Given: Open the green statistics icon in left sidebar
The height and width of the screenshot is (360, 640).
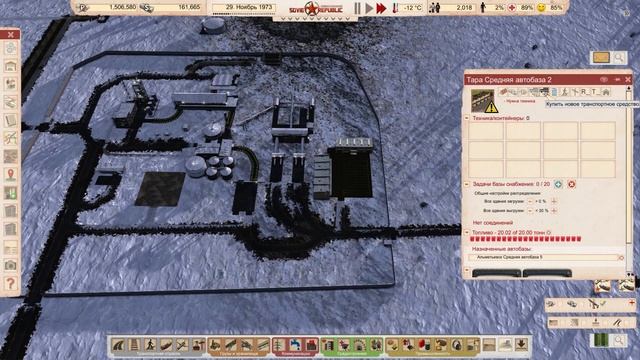Looking at the screenshot, I should 11,193.
